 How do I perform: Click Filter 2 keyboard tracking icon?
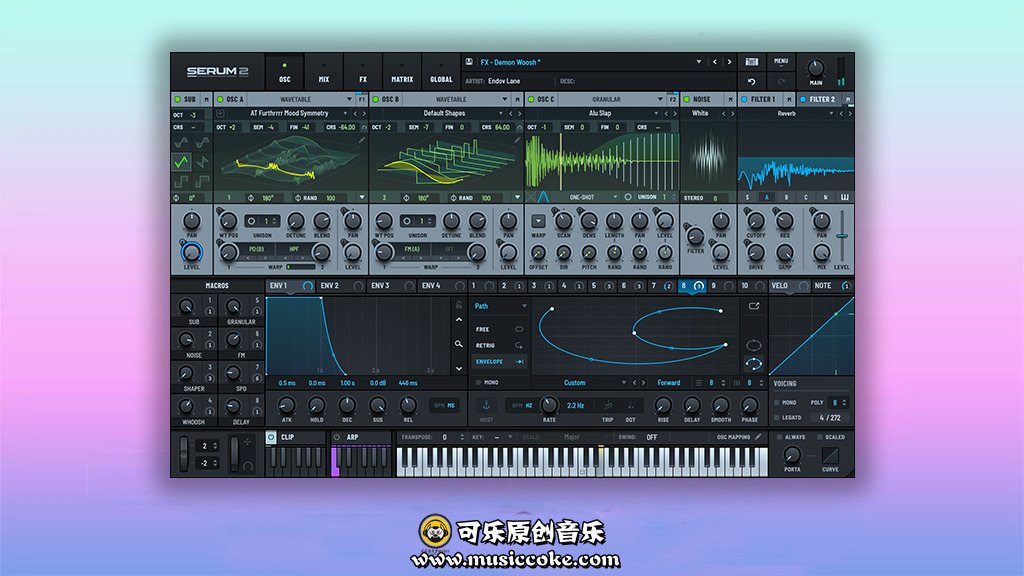[x=844, y=197]
